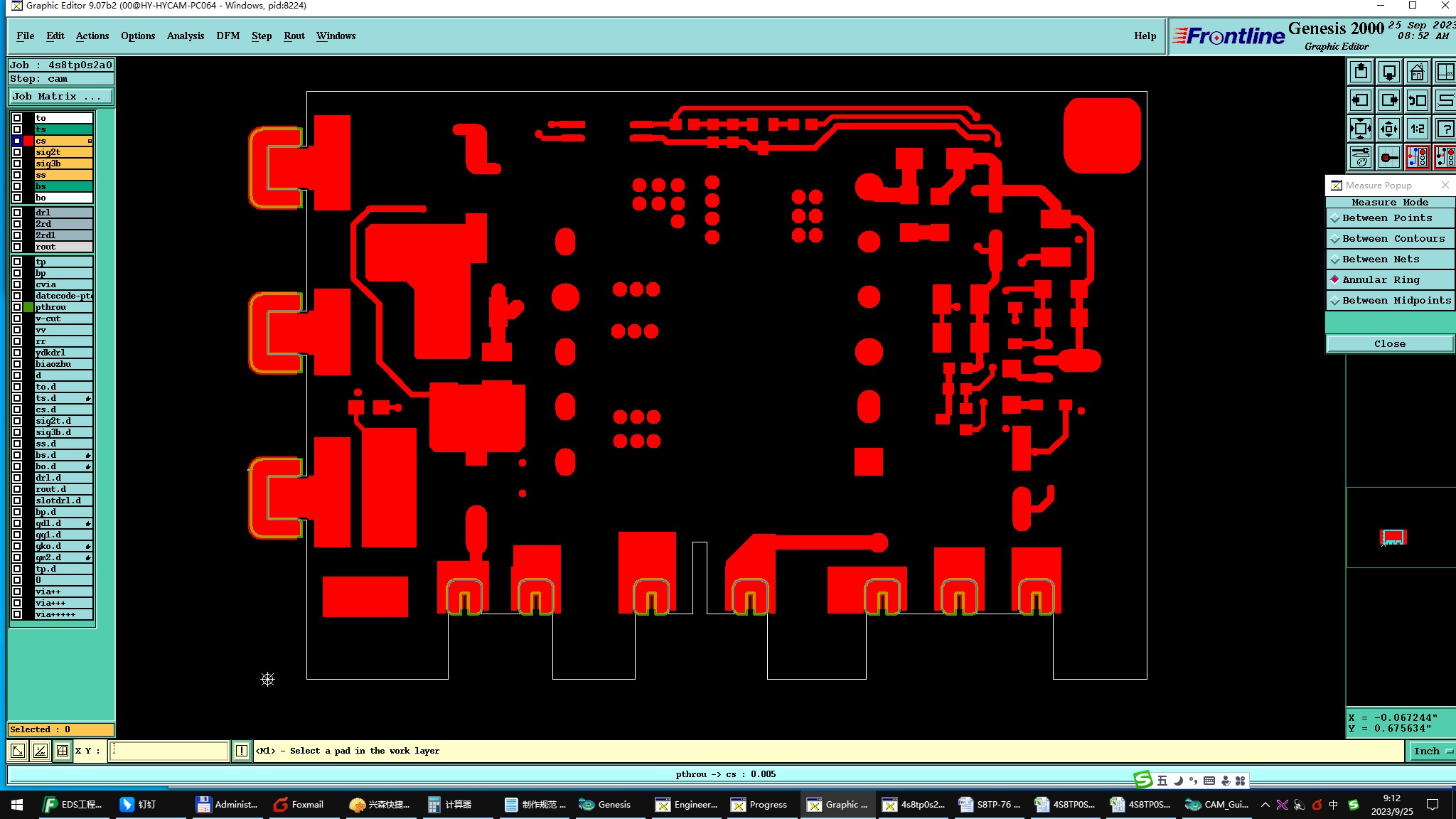1456x819 pixels.
Task: Click the pan up arrow icon
Action: point(1361,72)
